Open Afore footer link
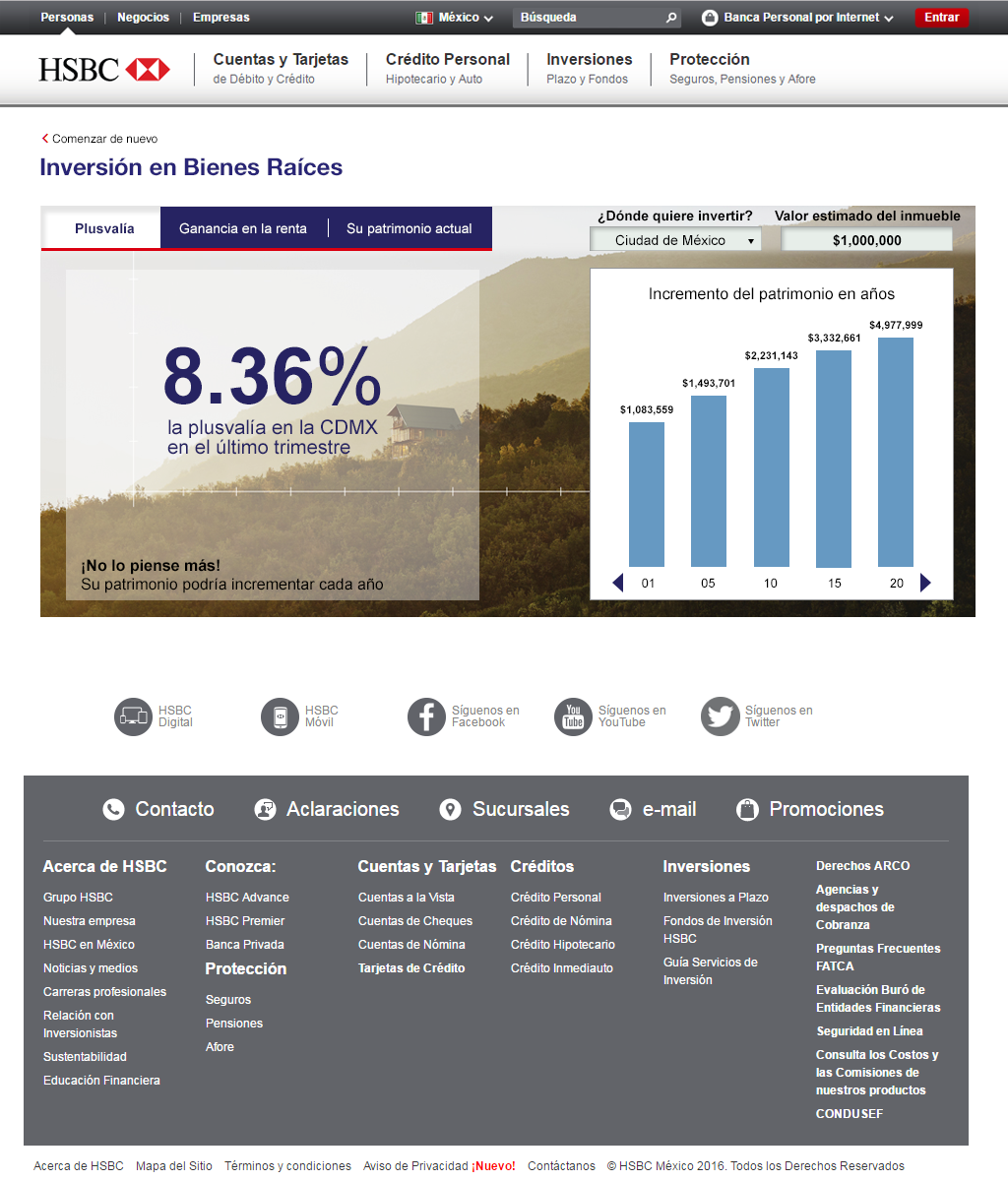1008x1181 pixels. click(220, 1047)
